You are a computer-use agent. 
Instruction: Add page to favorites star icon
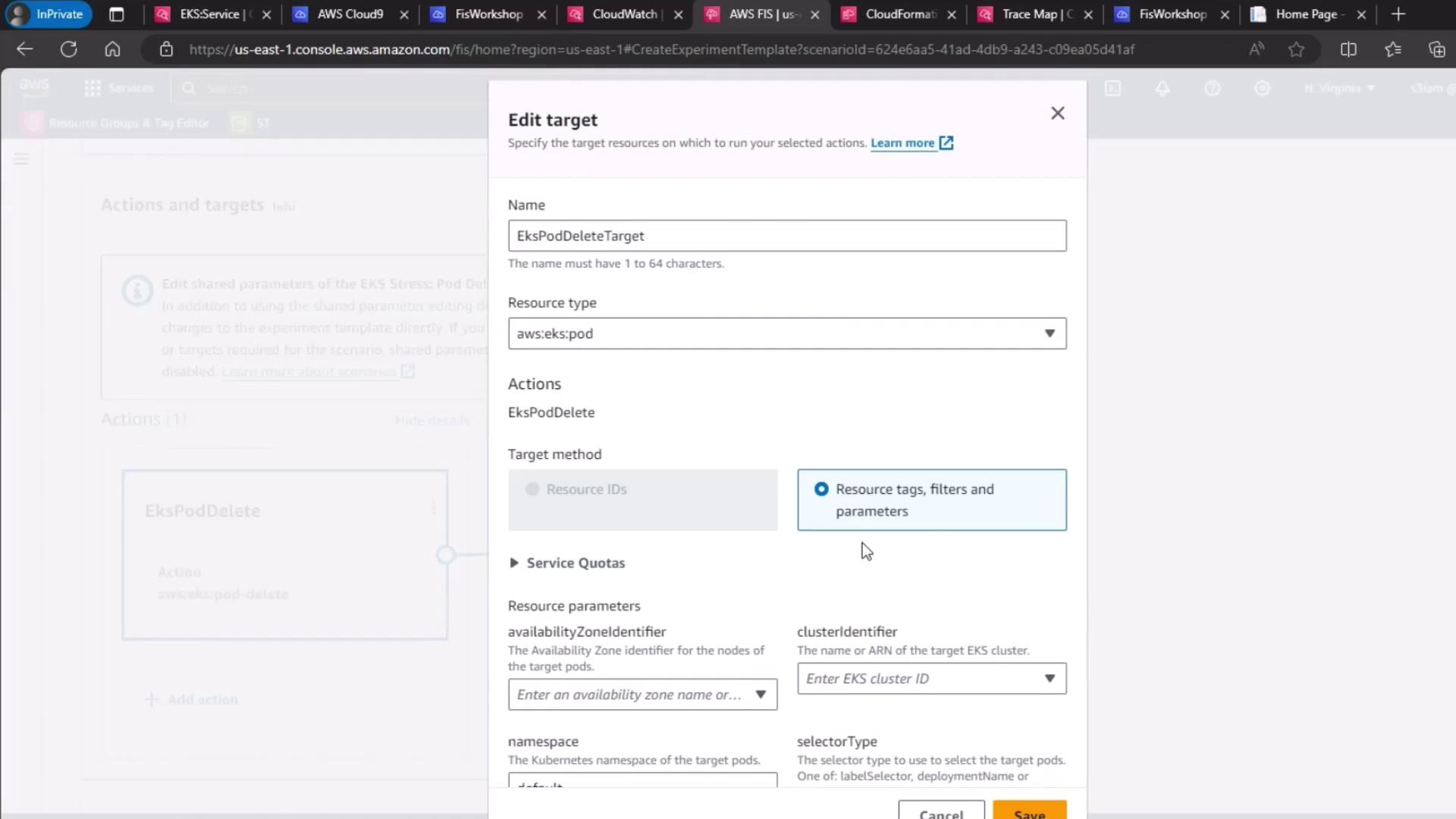(x=1296, y=49)
